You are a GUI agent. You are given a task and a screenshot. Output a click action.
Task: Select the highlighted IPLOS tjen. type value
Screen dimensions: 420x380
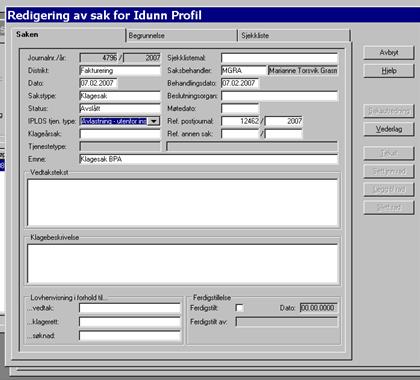[x=114, y=121]
